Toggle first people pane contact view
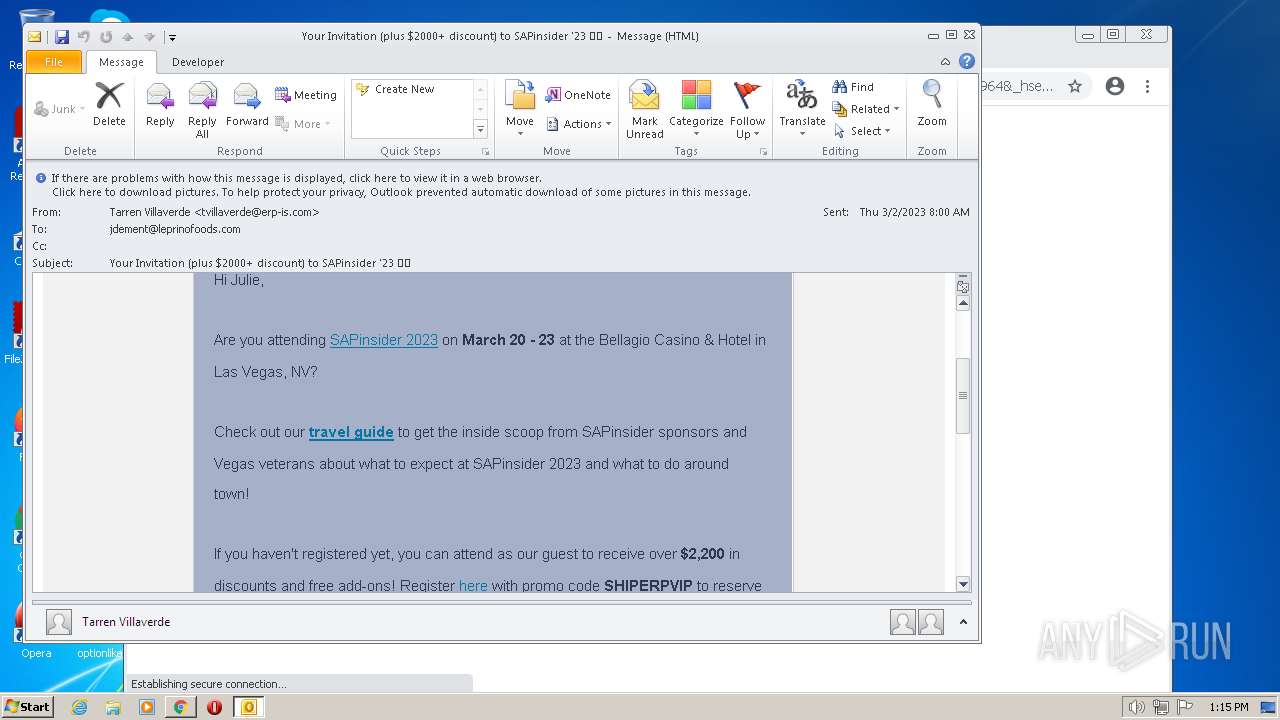Screen dimensions: 1280x720 point(903,622)
